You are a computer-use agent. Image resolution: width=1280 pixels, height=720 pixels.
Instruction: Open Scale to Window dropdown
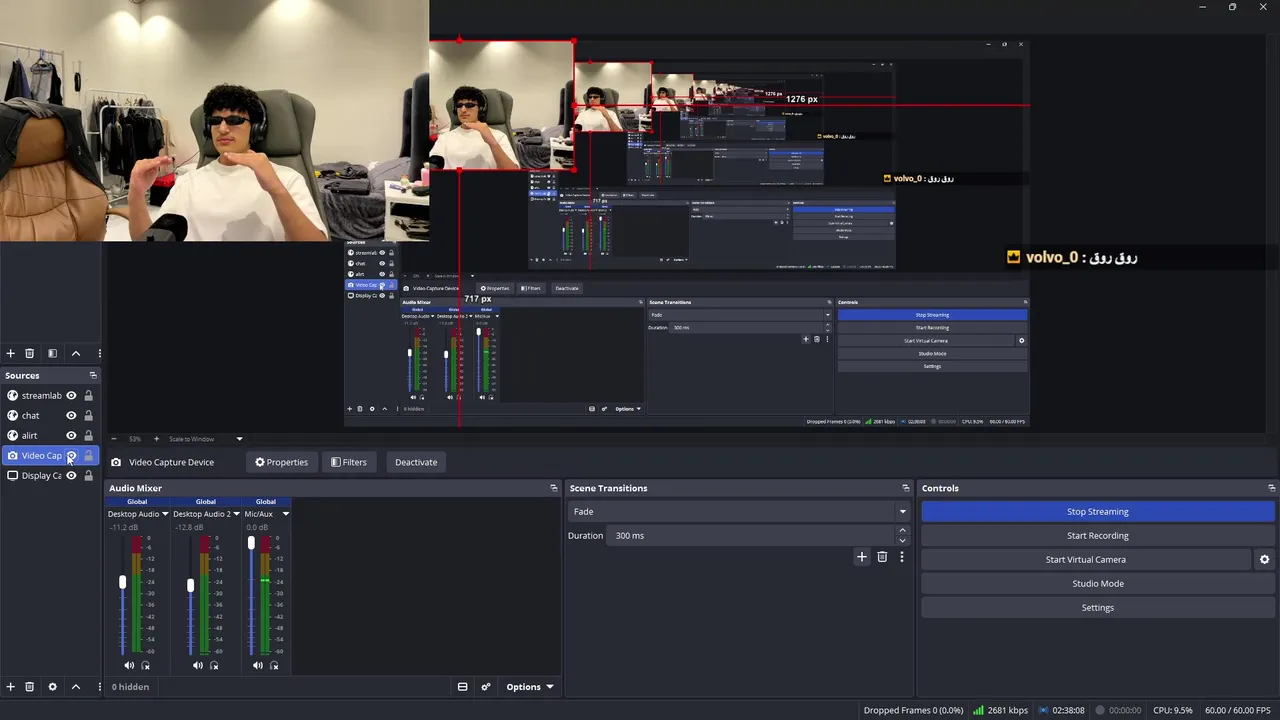[x=206, y=439]
